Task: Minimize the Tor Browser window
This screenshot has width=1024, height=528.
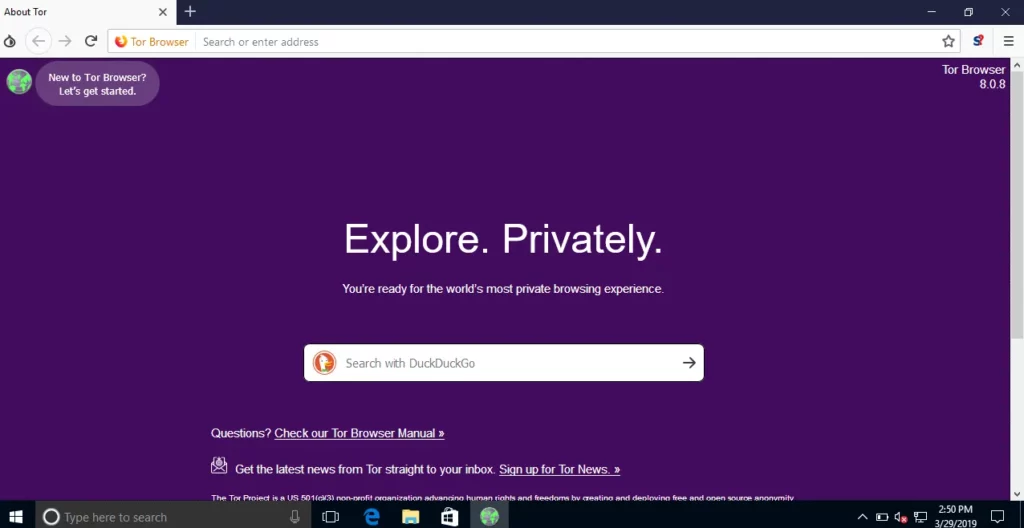Action: click(931, 12)
